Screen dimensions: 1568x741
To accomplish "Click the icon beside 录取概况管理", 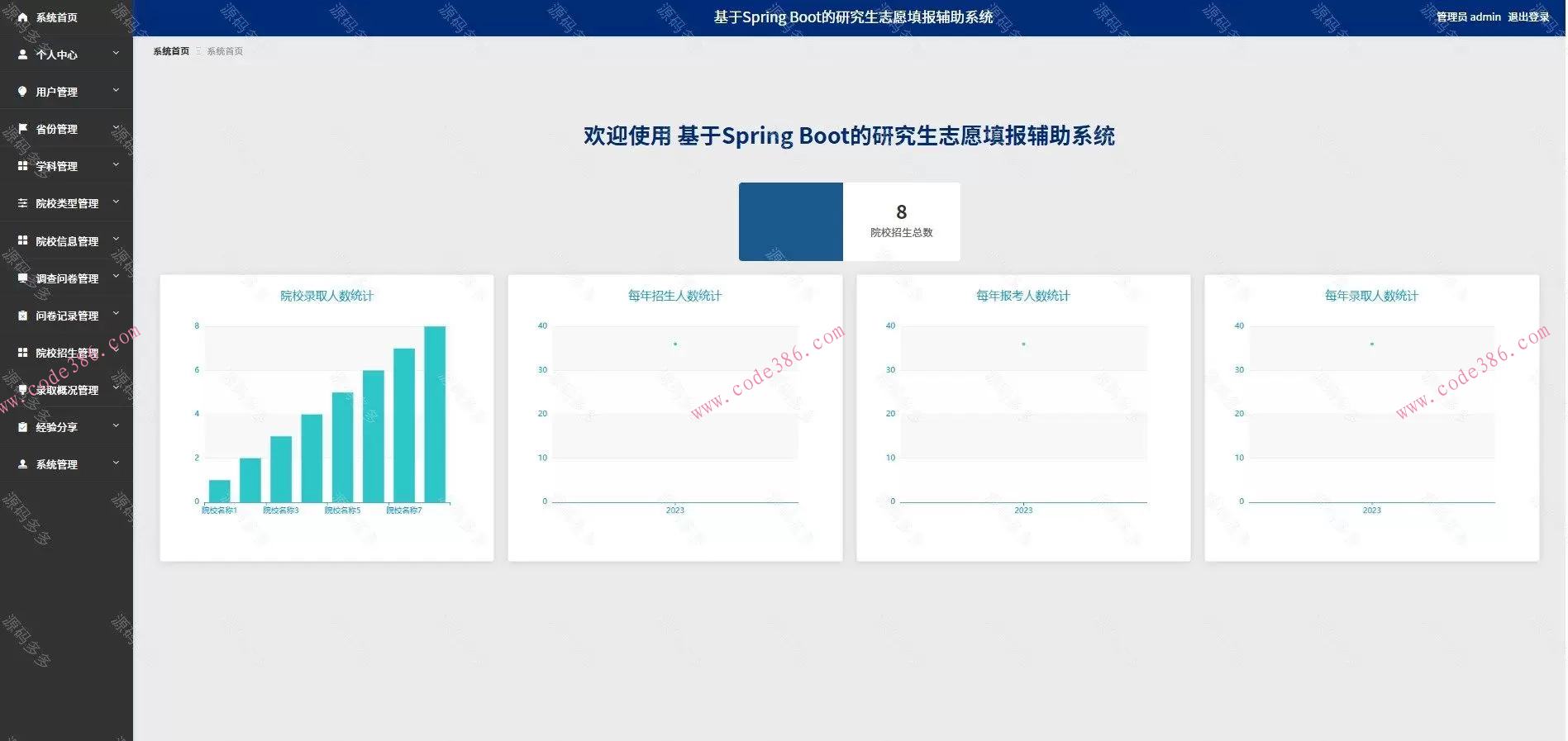I will [22, 390].
